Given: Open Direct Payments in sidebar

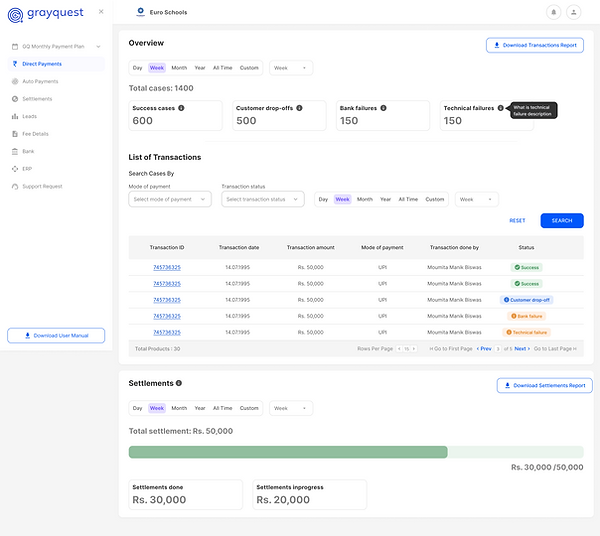Looking at the screenshot, I should [x=56, y=64].
